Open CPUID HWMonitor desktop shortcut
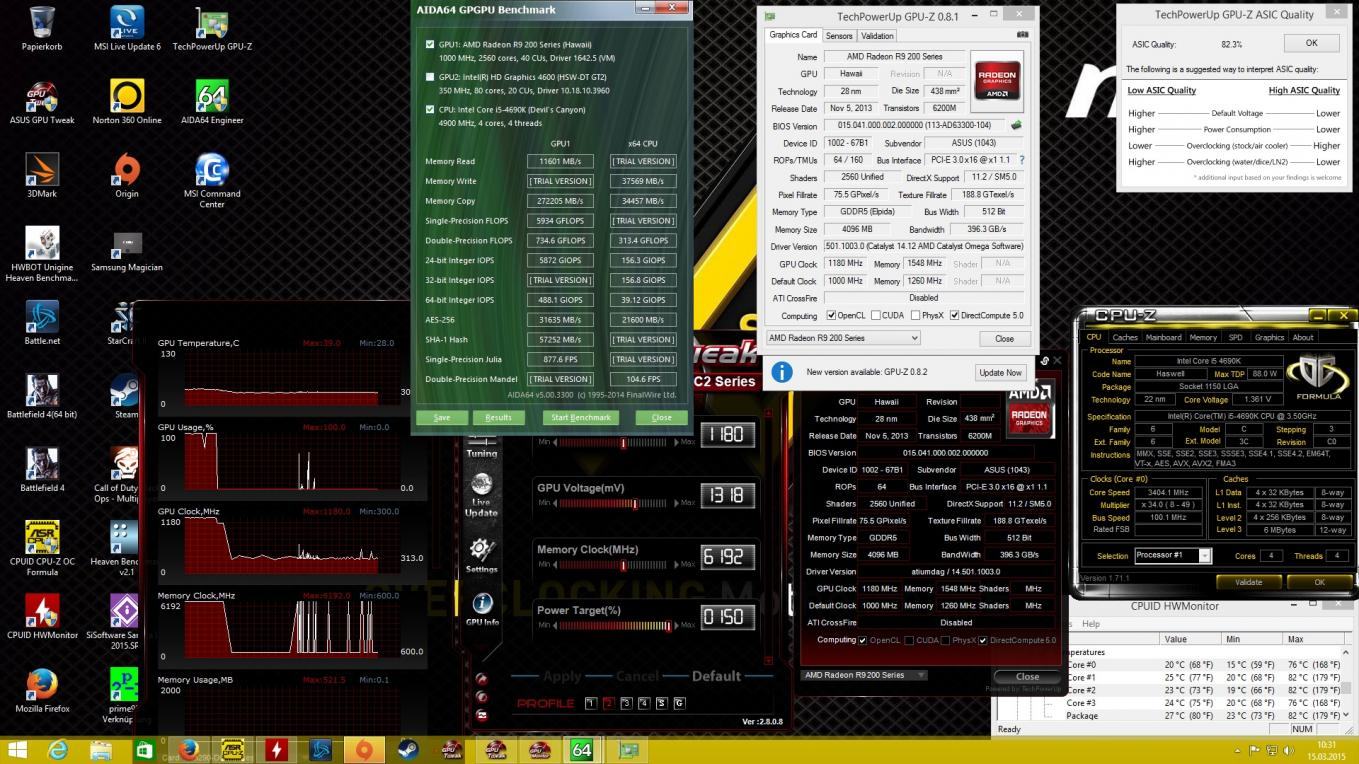This screenshot has height=764, width=1359. coord(42,617)
